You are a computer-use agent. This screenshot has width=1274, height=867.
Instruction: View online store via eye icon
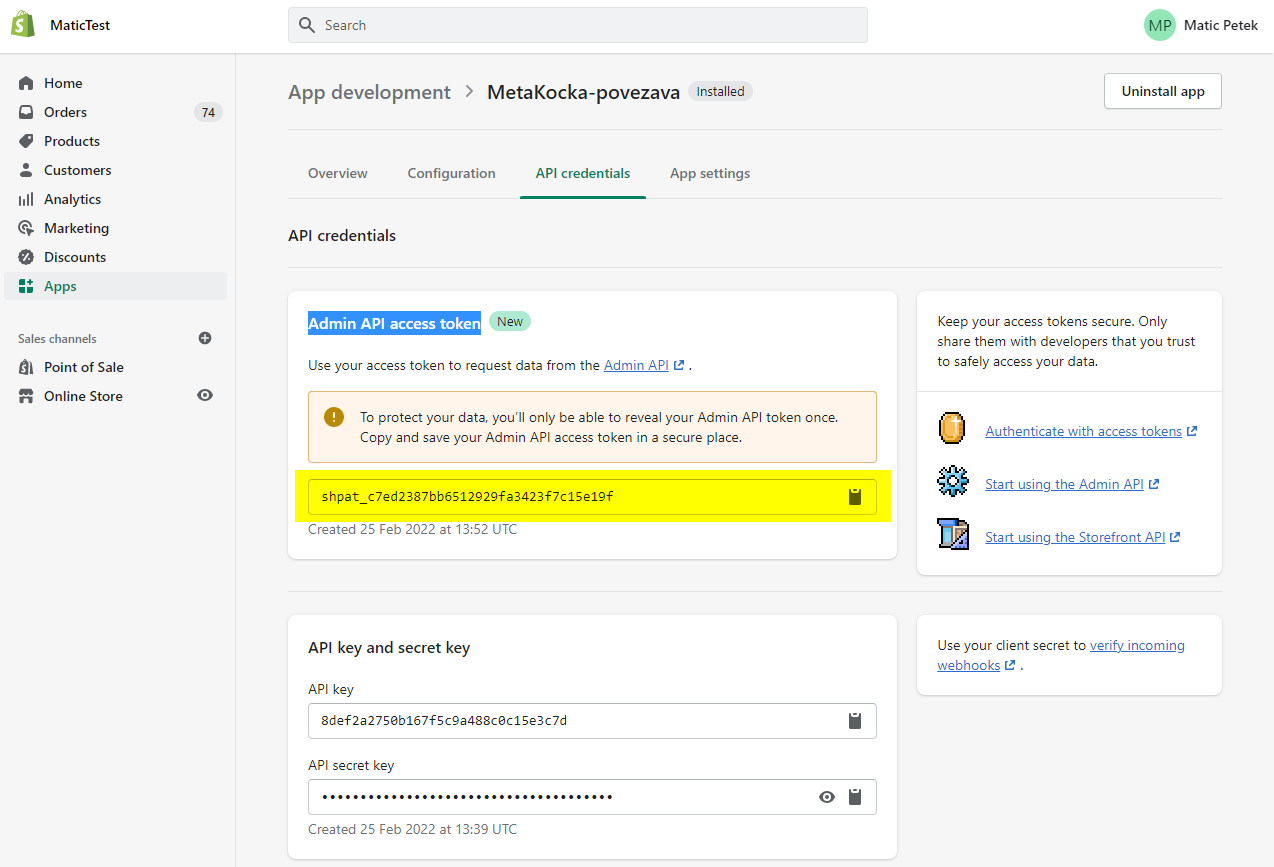(x=205, y=395)
